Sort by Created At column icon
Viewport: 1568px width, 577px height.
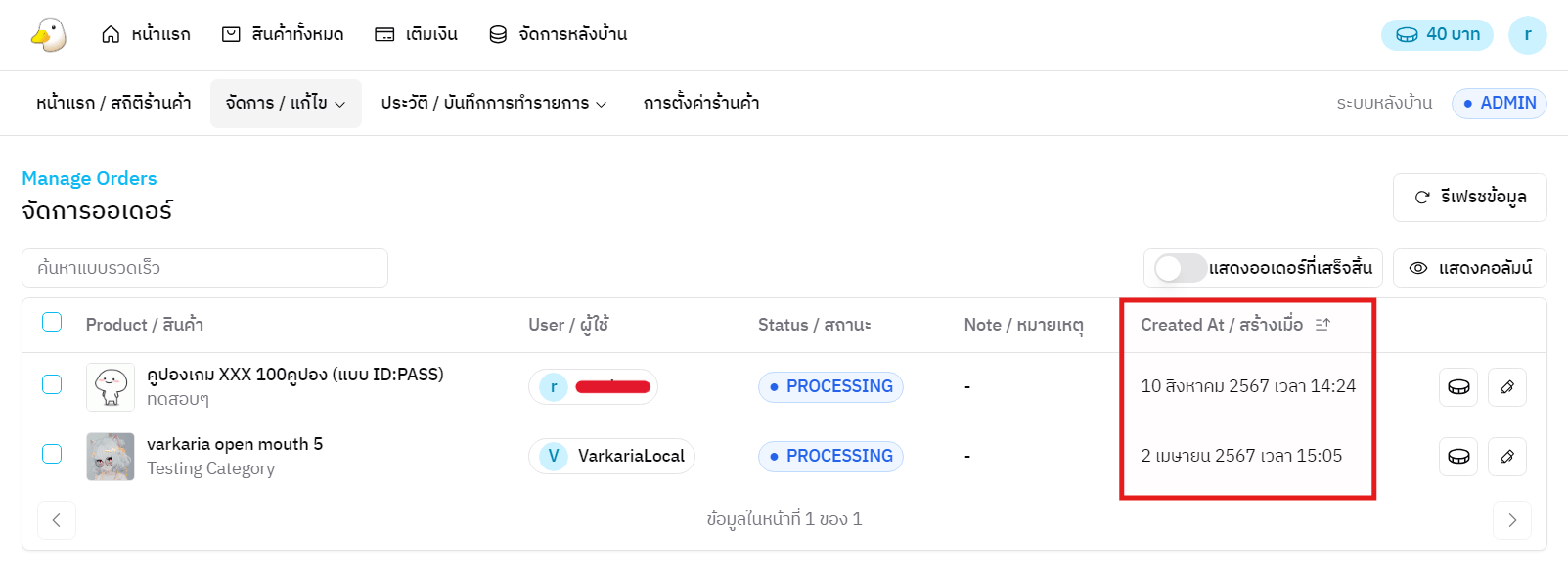[1322, 325]
